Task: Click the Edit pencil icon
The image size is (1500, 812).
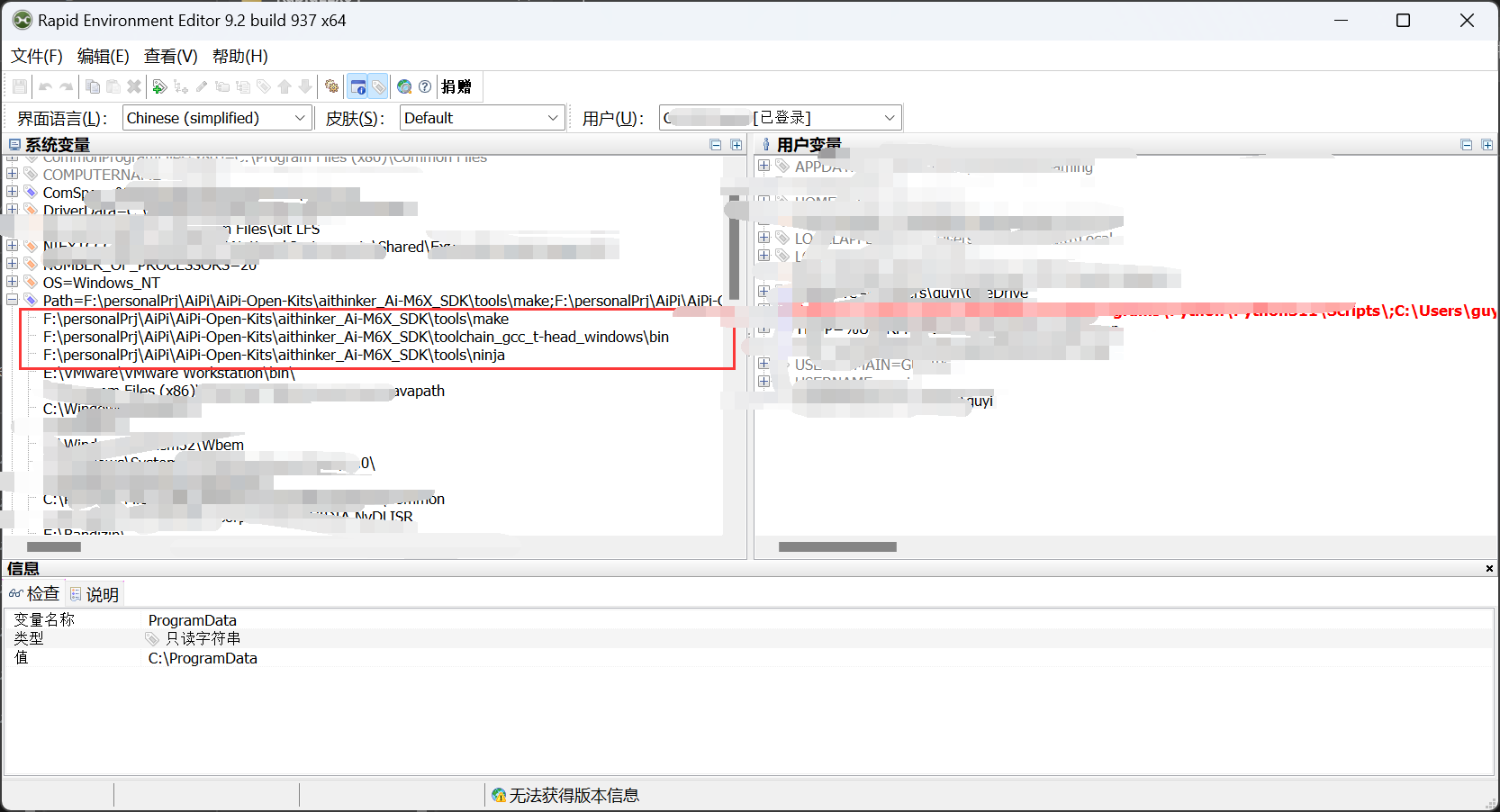Action: (x=202, y=86)
